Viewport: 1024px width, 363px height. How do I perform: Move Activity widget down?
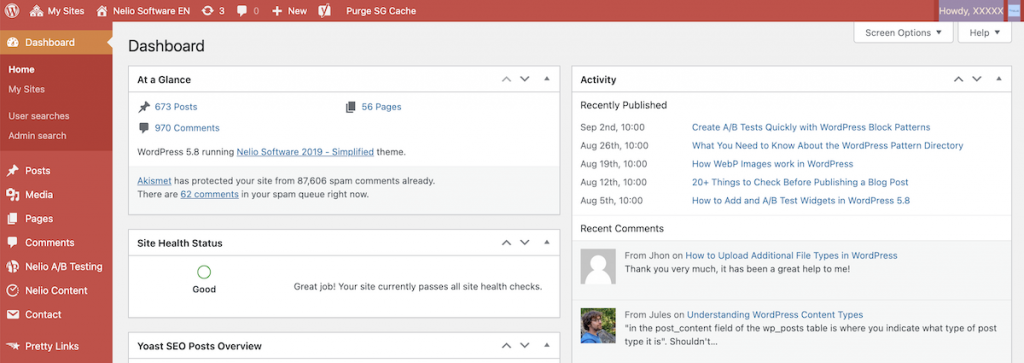pos(976,79)
